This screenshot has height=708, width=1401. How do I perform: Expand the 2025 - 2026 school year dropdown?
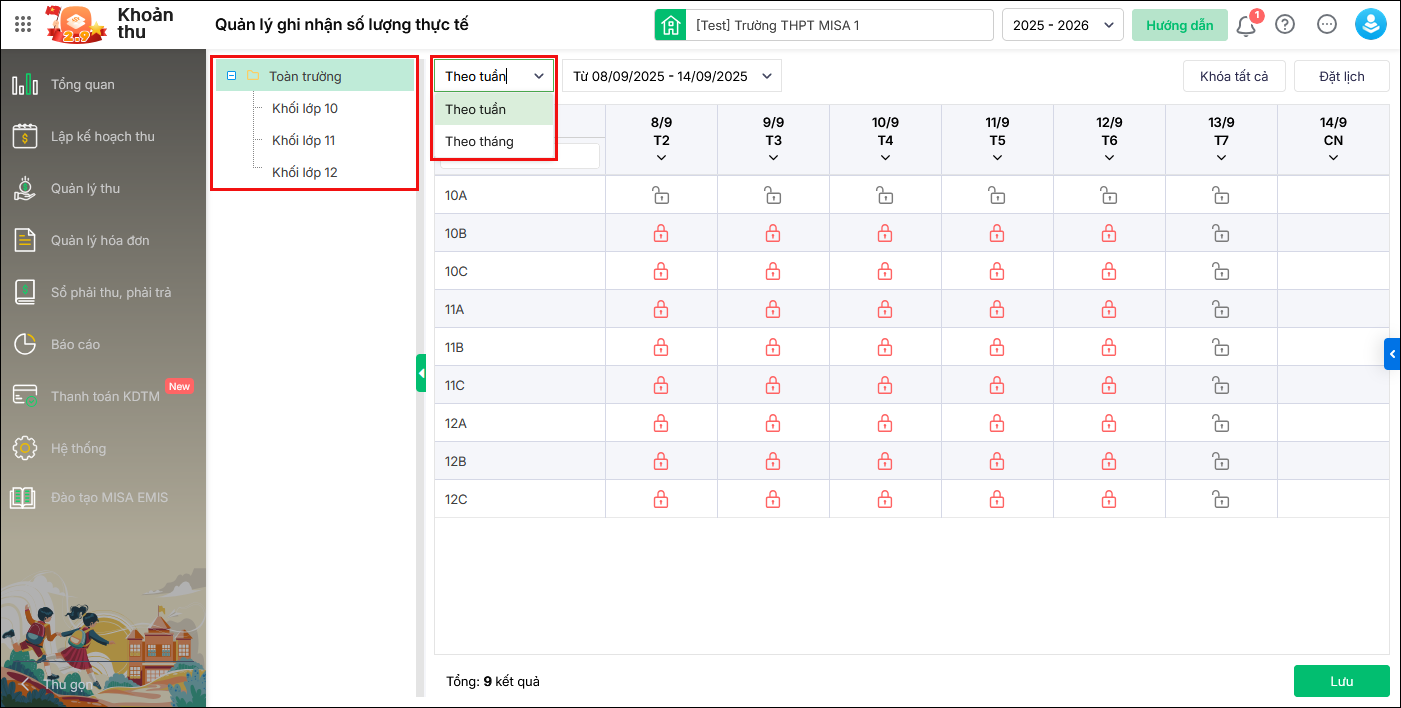(1063, 25)
